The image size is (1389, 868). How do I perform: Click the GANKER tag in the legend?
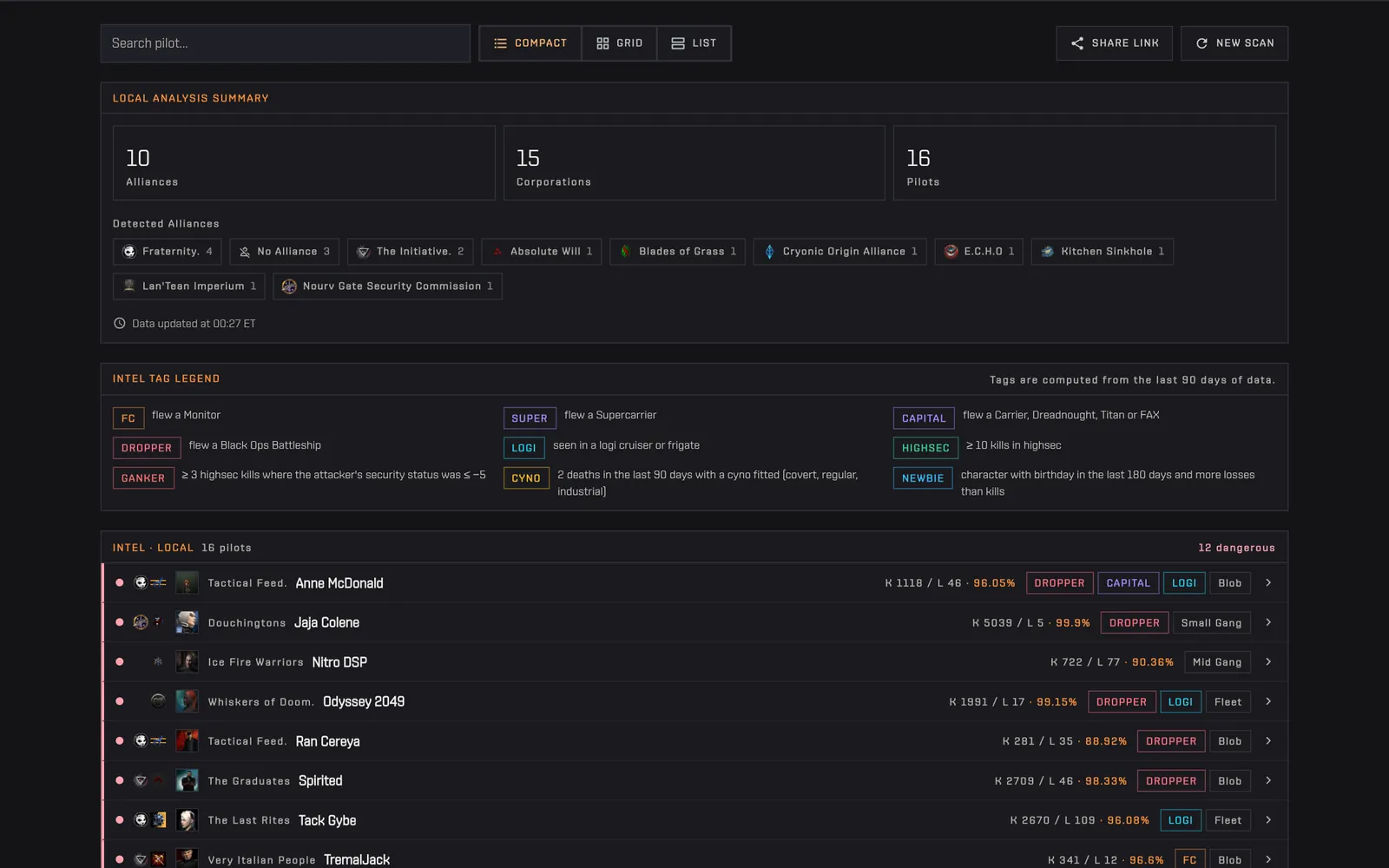(143, 478)
